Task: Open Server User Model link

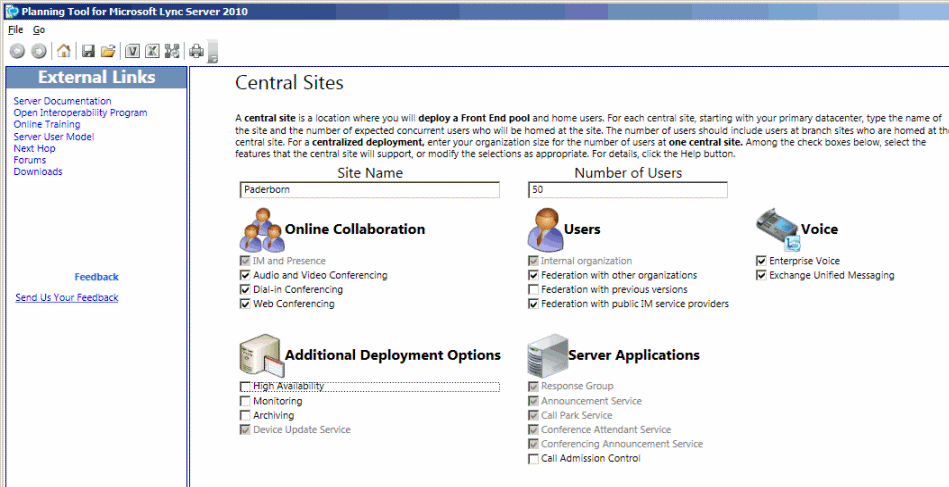Action: tap(54, 137)
